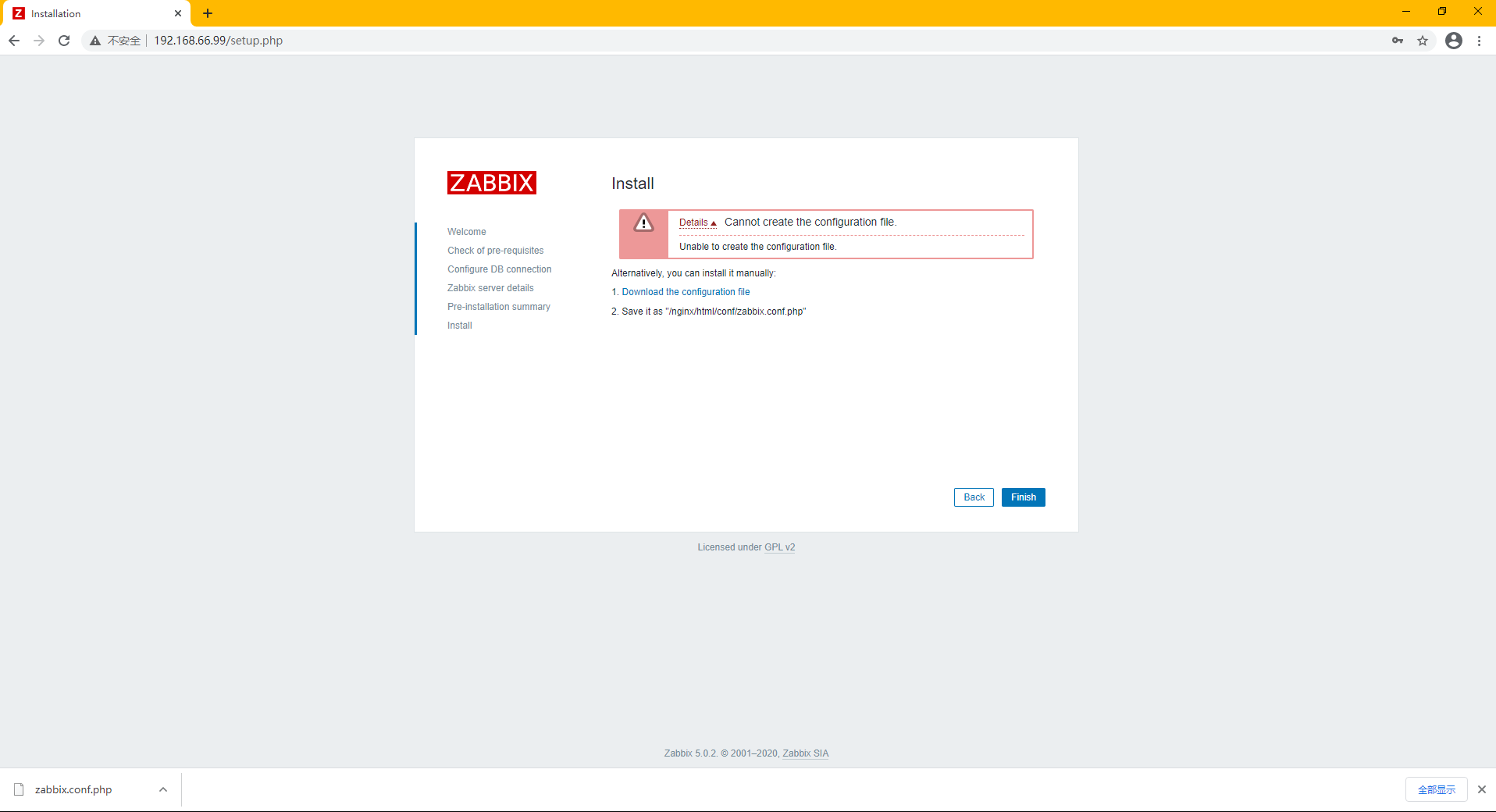
Task: Click the 'Save it as' path instruction text
Action: 709,312
